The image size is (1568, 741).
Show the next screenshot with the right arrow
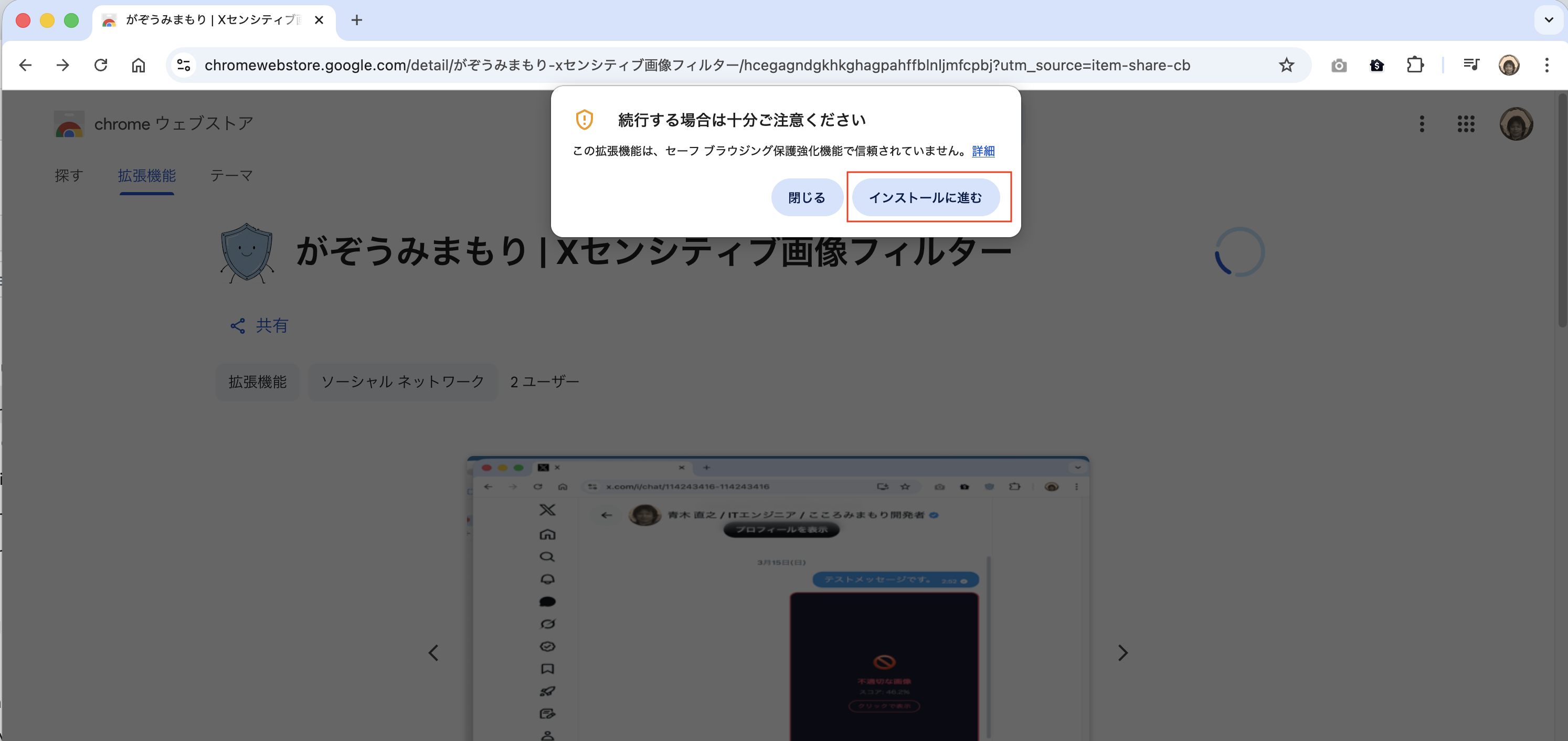coord(1122,653)
